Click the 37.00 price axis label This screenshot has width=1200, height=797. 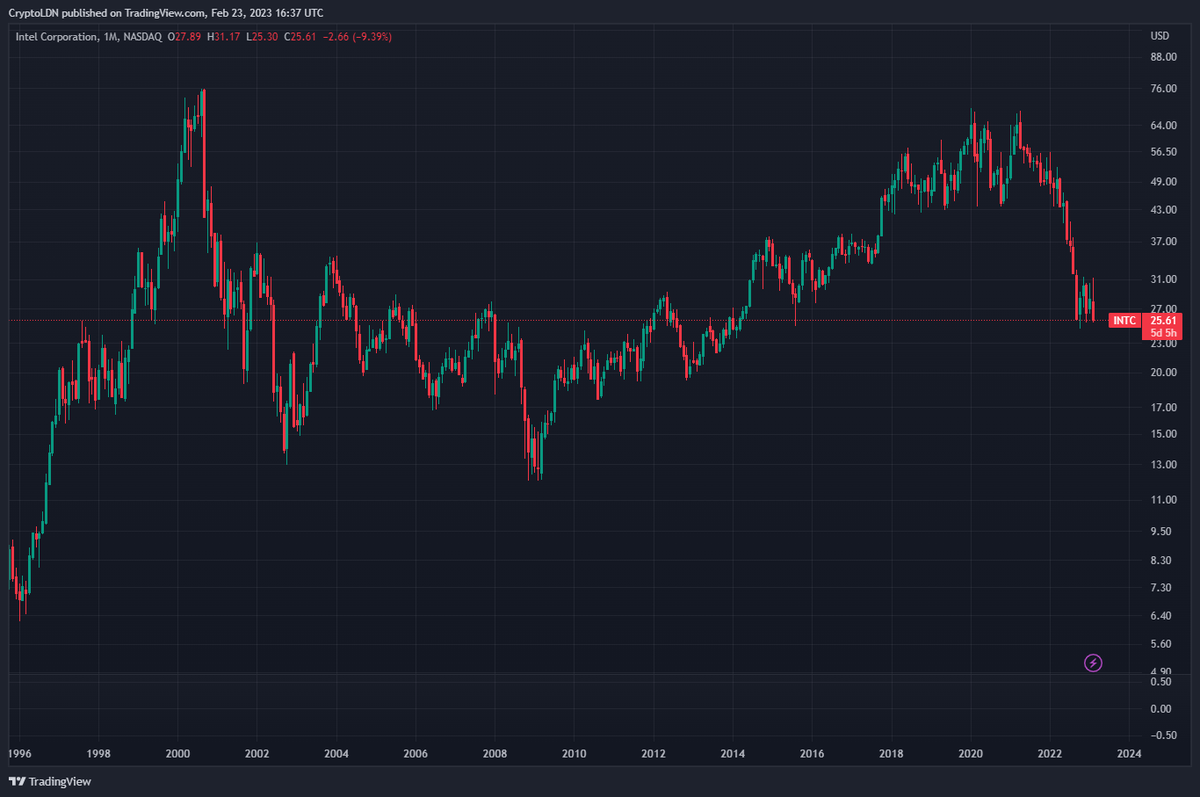click(x=1162, y=242)
